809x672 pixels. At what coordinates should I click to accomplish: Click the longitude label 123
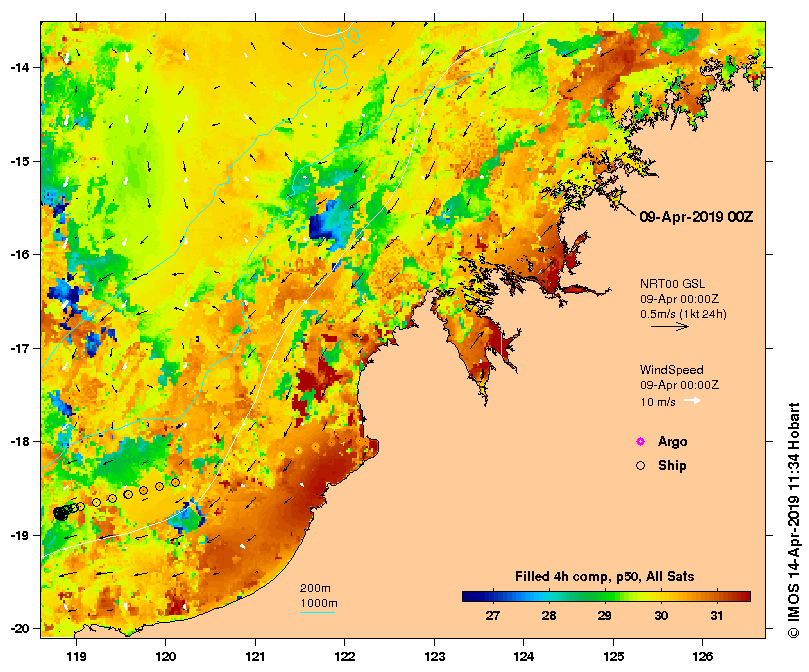pyautogui.click(x=434, y=657)
